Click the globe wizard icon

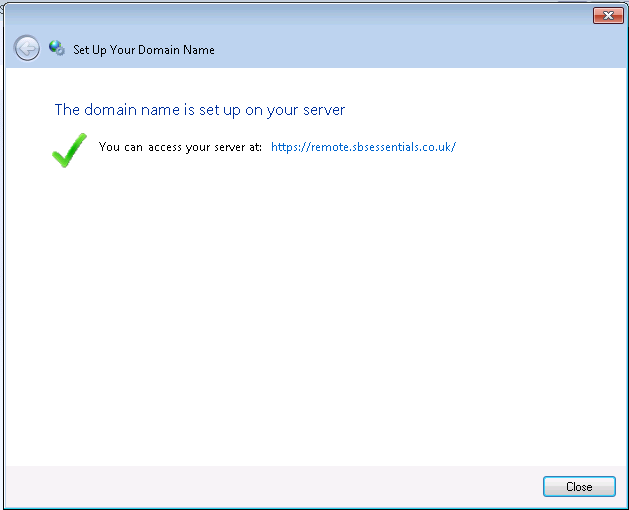(57, 48)
